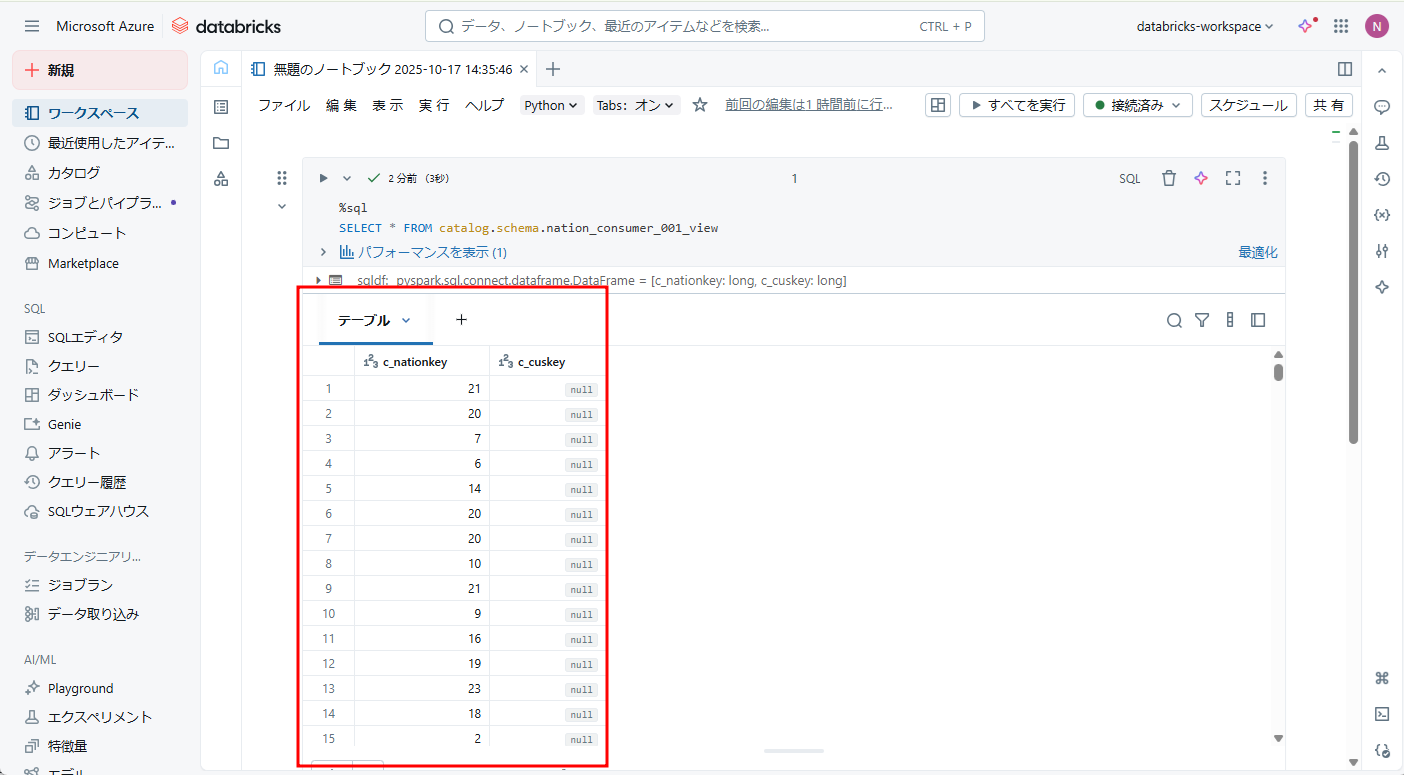
Task: Click the results table vertical scrollbar
Action: (1278, 372)
